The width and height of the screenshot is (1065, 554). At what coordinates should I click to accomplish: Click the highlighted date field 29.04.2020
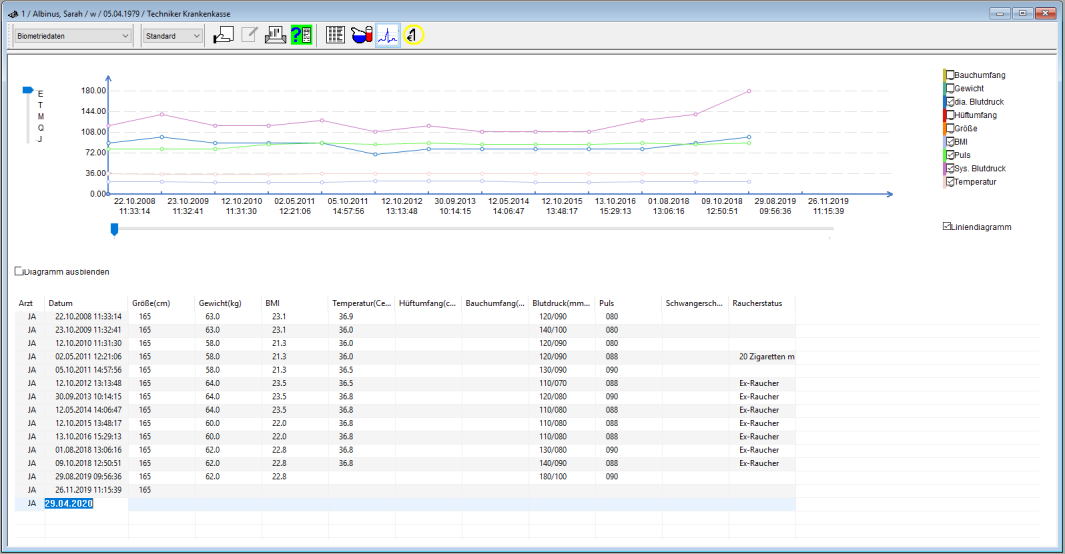(69, 504)
